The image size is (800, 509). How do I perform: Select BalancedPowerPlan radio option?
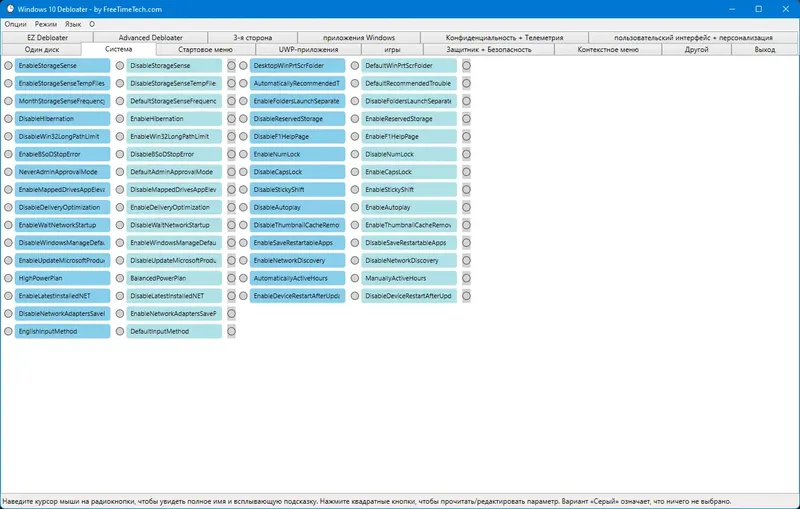tap(120, 278)
